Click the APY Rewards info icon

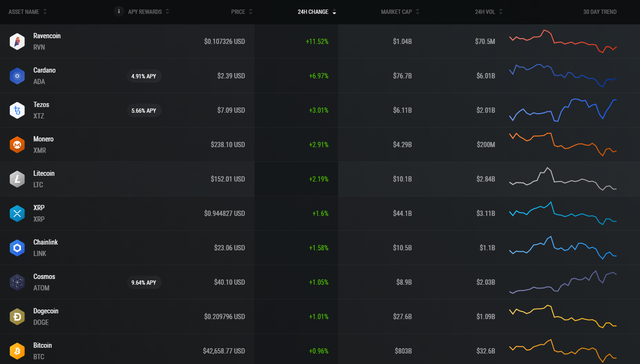(x=119, y=11)
